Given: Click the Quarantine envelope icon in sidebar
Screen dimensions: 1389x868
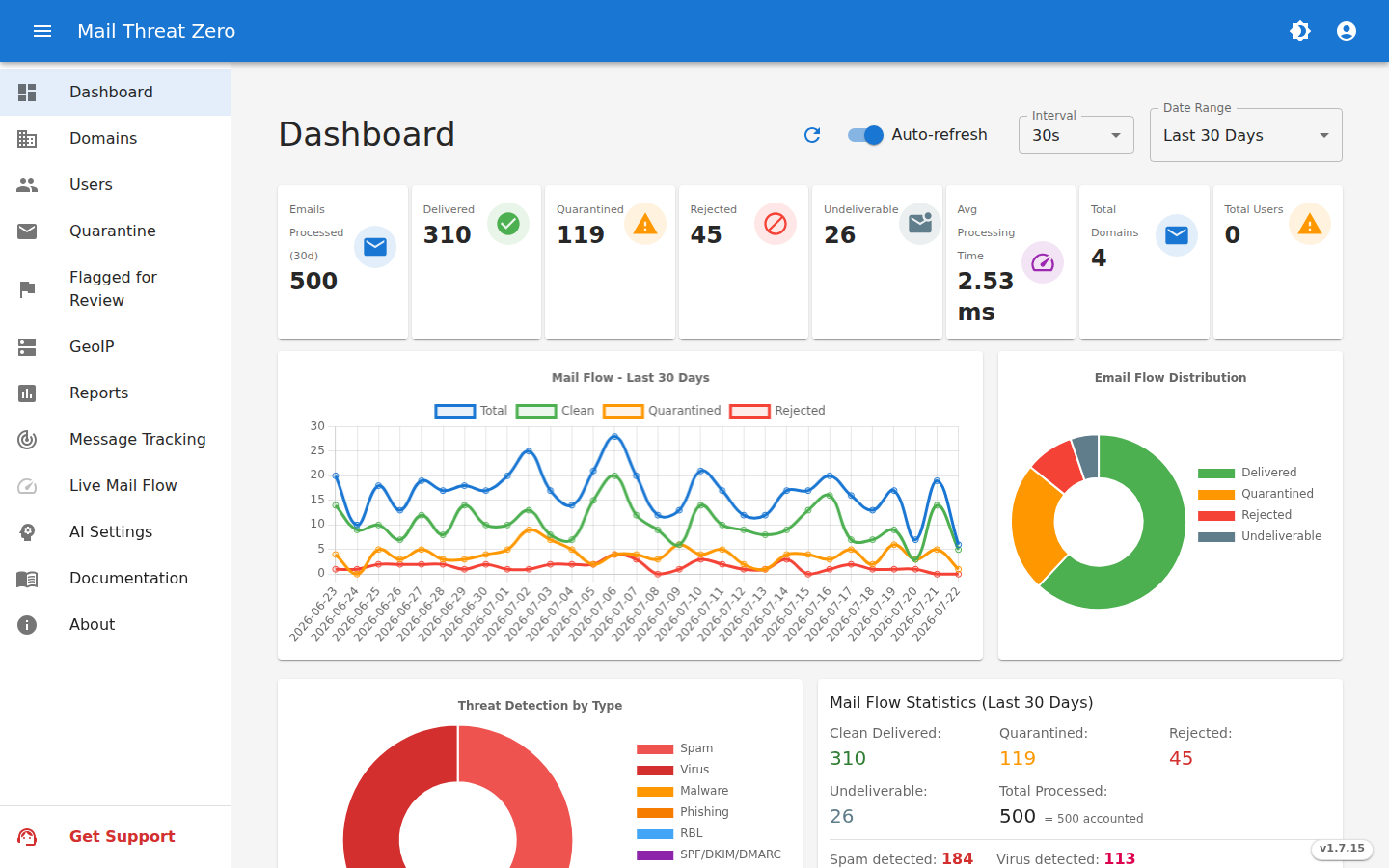Looking at the screenshot, I should 27,231.
